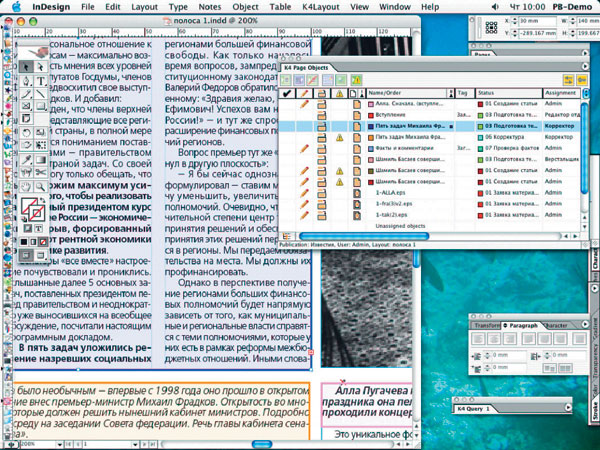
Task: Toggle Align to Baseline Grid button
Action: point(565,368)
